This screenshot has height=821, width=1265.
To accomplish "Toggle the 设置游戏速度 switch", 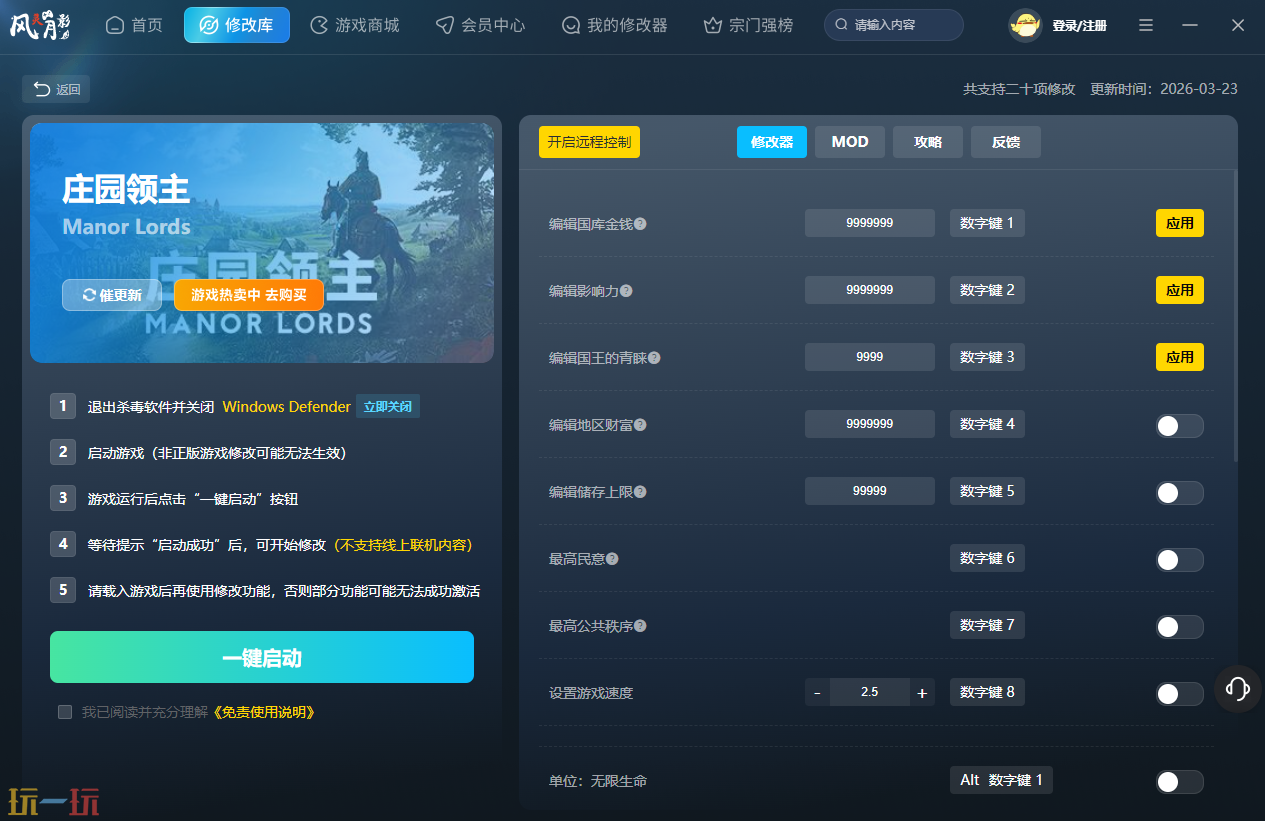I will point(1179,694).
